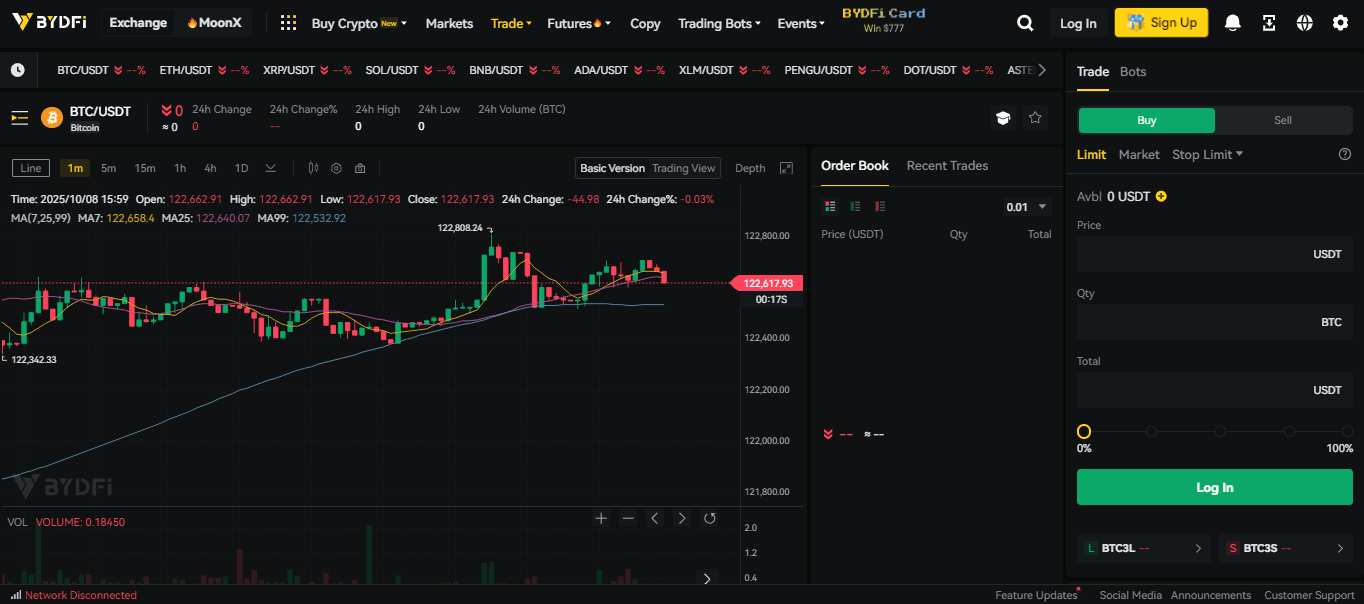Show only sell orders in order book

click(x=880, y=207)
